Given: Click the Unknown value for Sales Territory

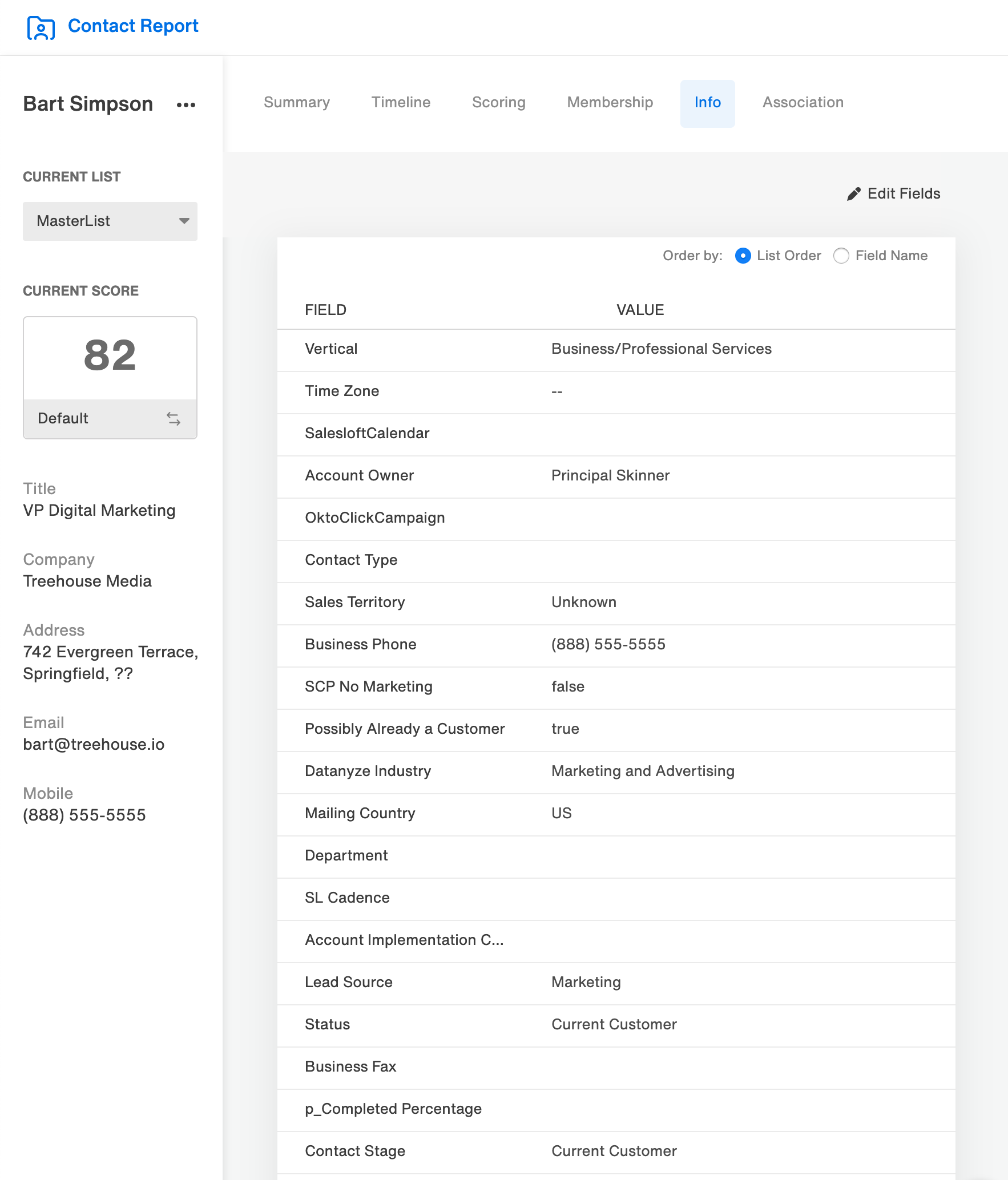Looking at the screenshot, I should pos(584,603).
